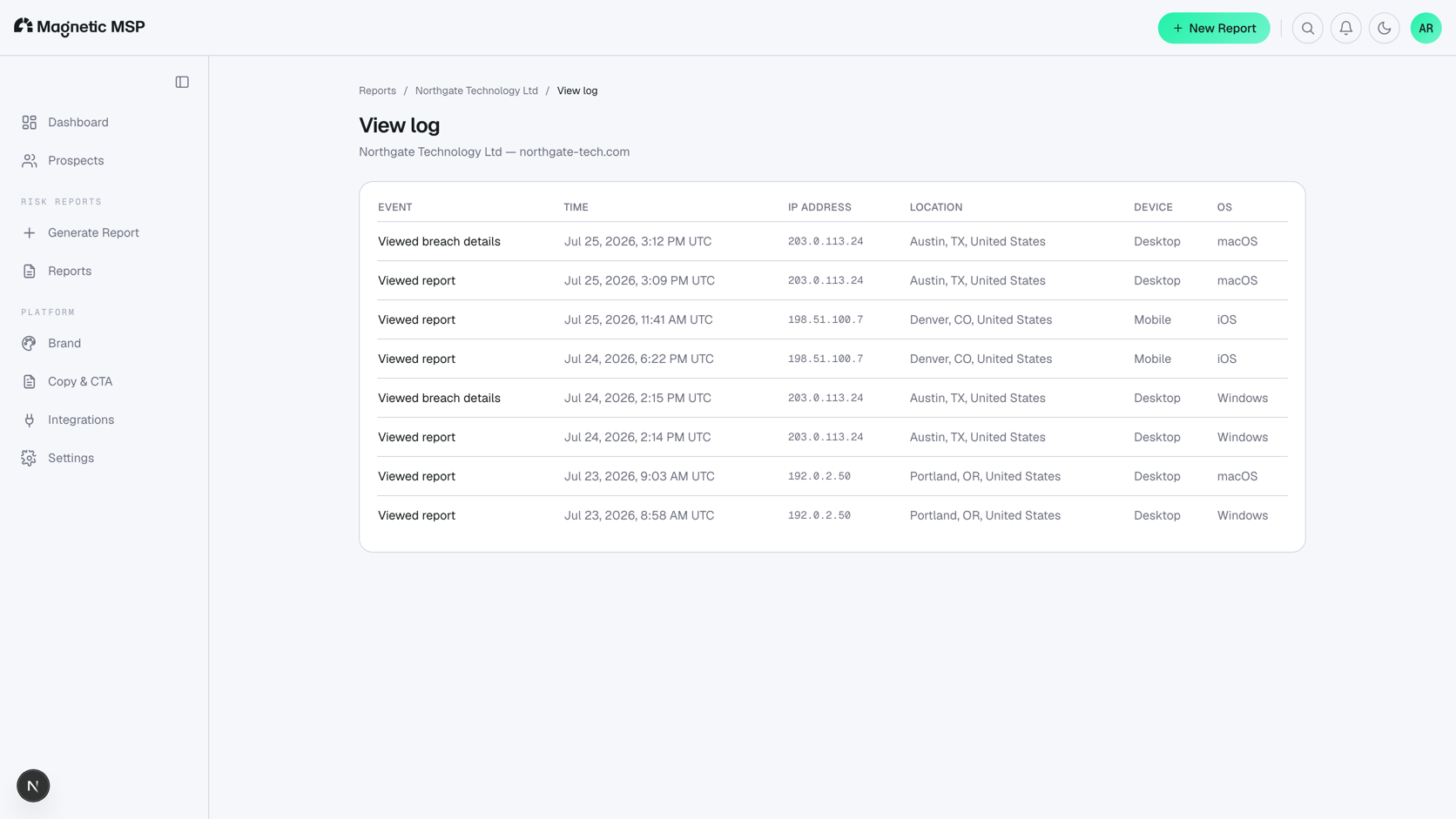Click the LOCATION column header
Screen dimensions: 1456x819
point(936,207)
